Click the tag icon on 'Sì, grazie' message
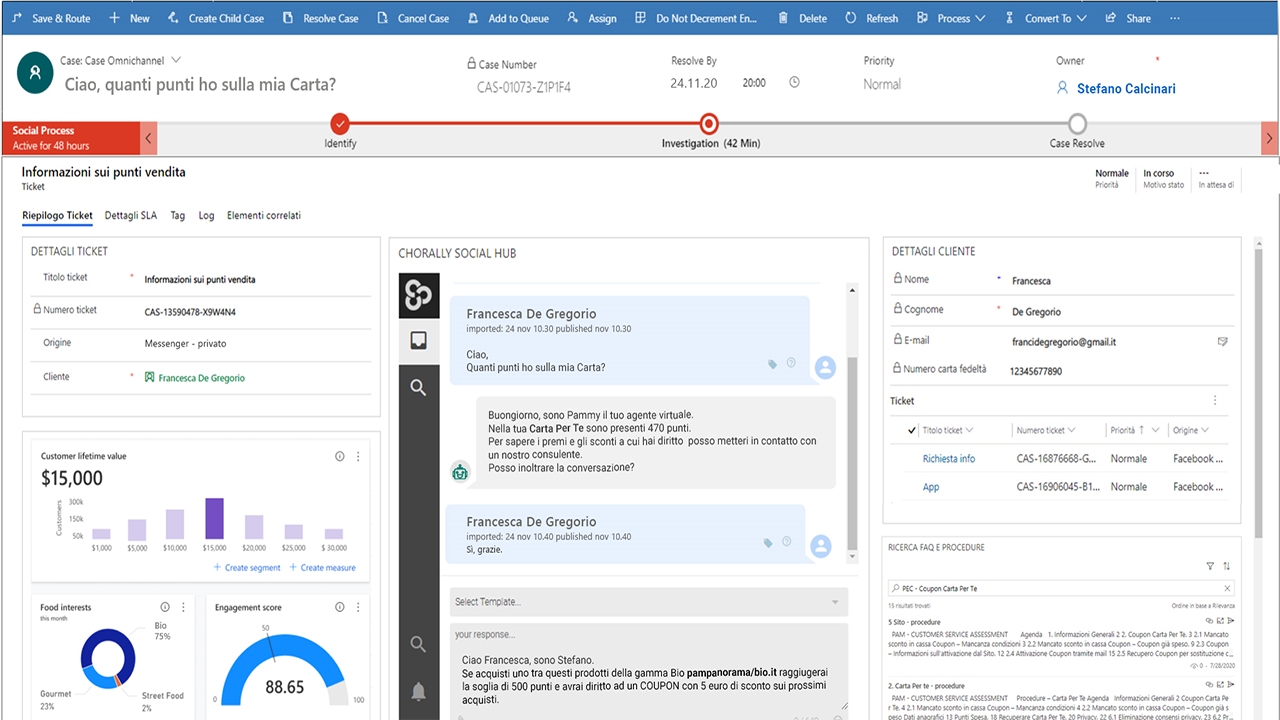1280x720 pixels. click(x=768, y=542)
